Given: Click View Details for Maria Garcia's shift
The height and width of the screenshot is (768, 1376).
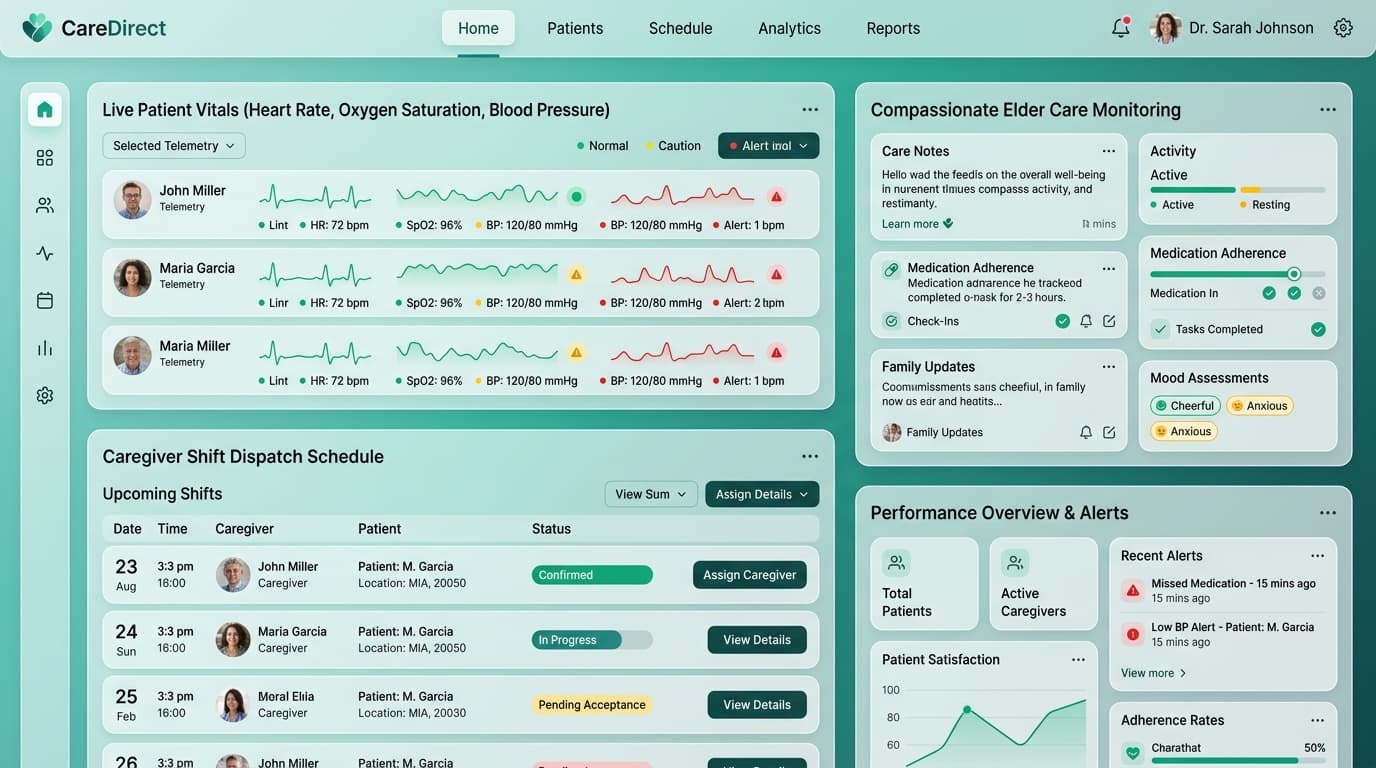Looking at the screenshot, I should click(757, 640).
